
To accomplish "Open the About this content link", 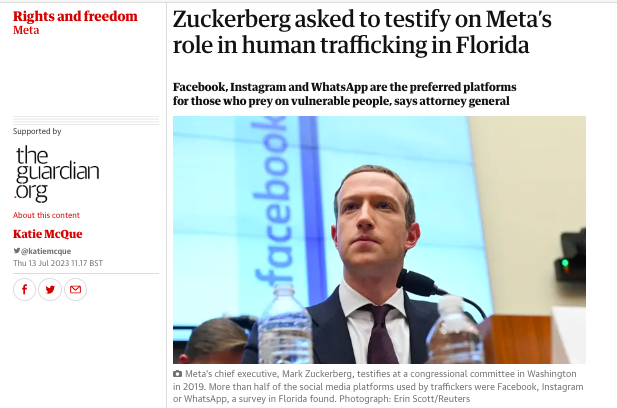I will coord(46,215).
